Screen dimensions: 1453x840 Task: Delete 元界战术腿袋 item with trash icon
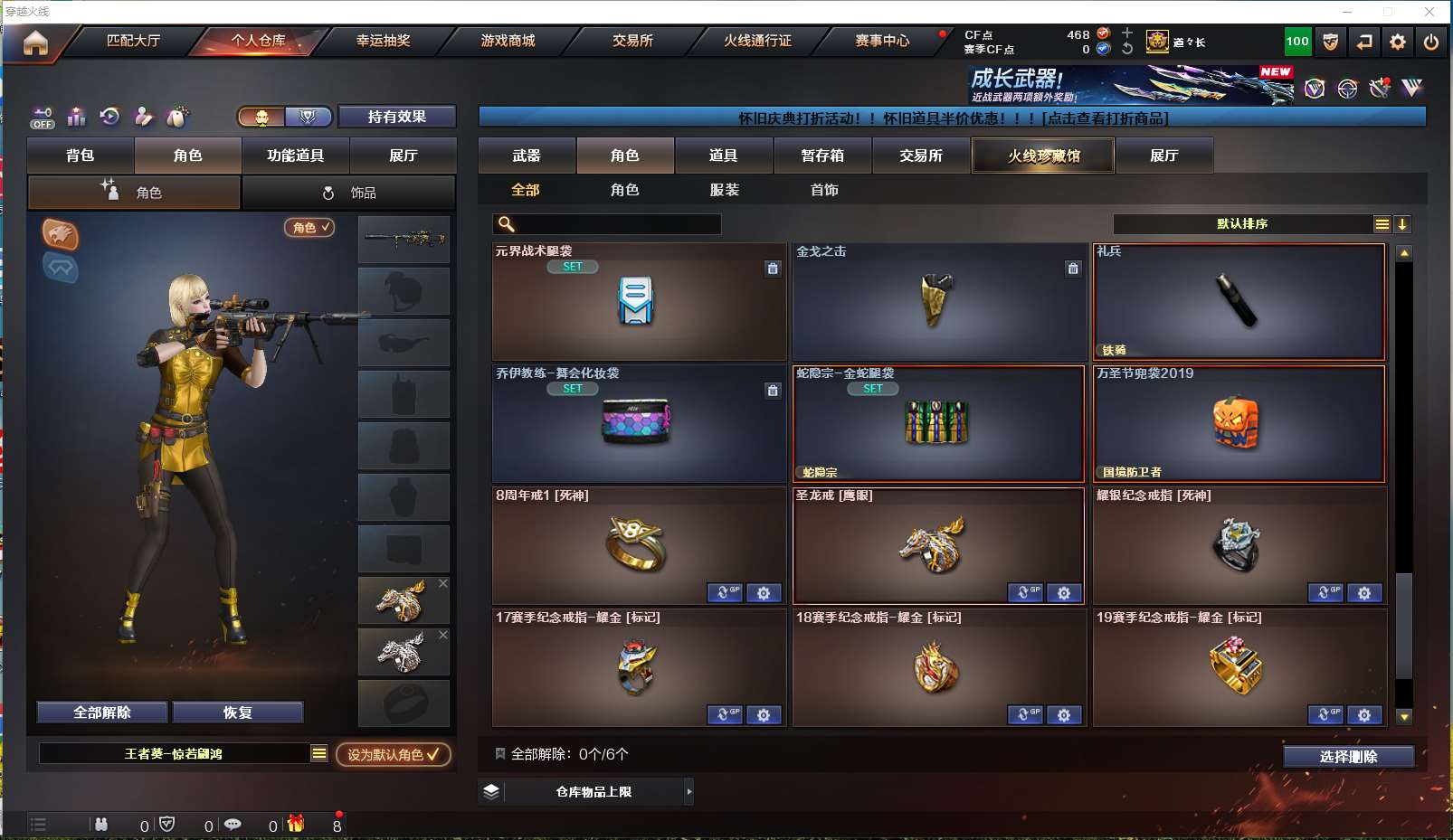tap(773, 269)
